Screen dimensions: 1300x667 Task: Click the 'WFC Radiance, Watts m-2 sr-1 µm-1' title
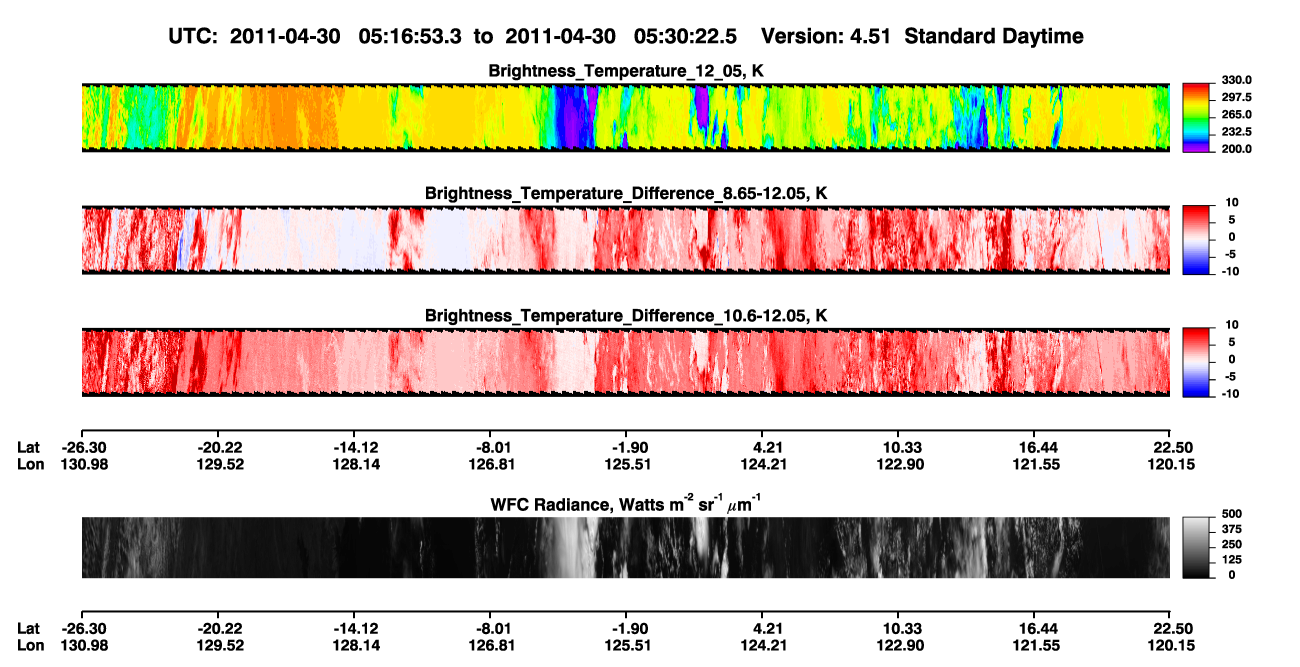coord(626,503)
